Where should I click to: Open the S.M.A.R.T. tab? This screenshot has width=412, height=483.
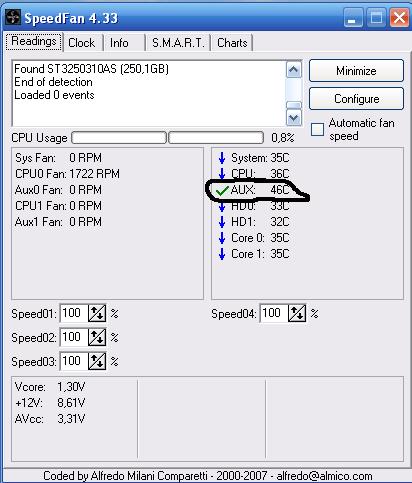point(178,43)
